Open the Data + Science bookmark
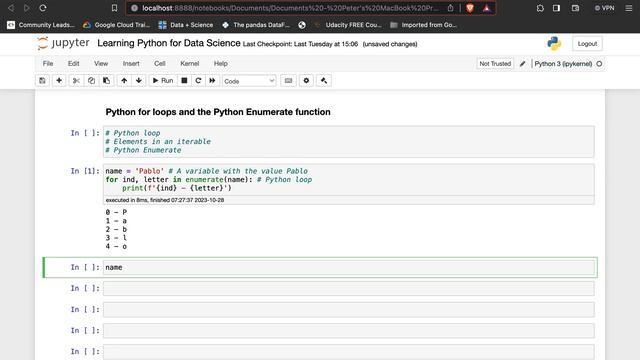This screenshot has width=640, height=360. [186, 25]
